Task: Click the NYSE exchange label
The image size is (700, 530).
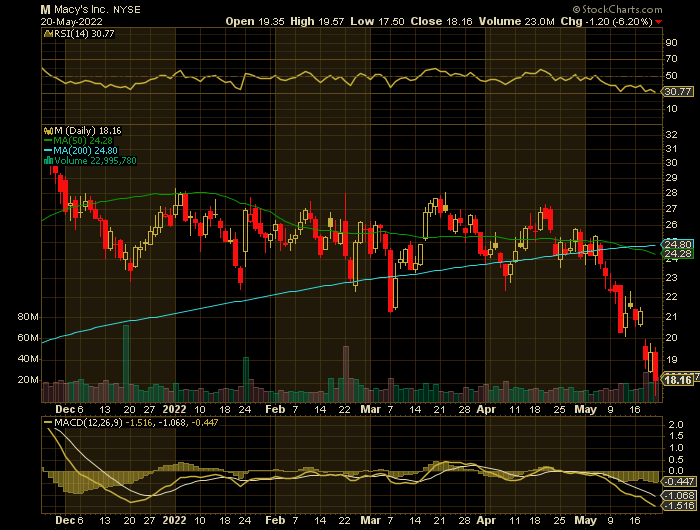Action: [x=127, y=10]
